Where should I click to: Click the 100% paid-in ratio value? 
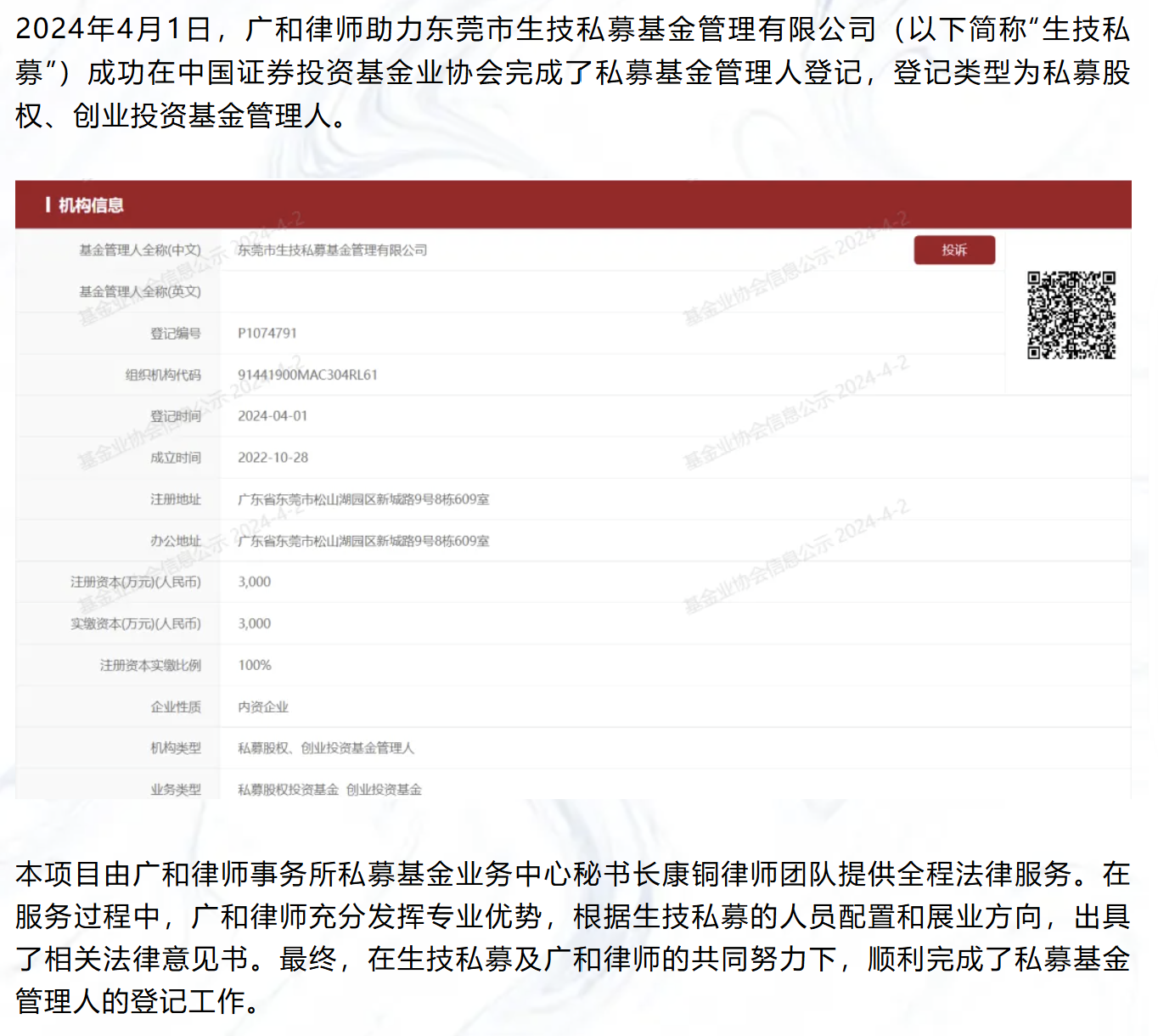255,665
